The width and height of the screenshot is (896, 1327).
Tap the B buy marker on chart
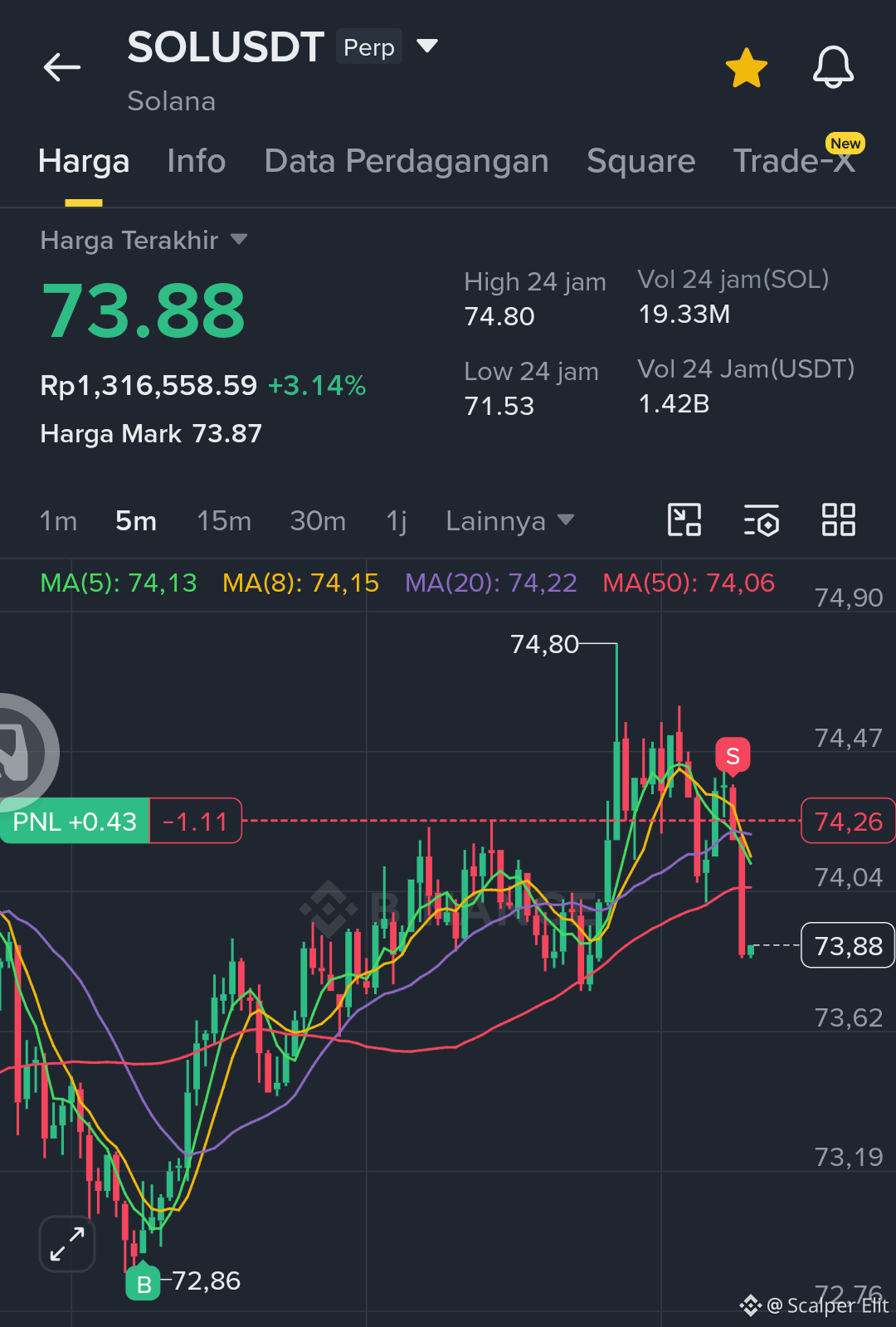(x=143, y=1282)
